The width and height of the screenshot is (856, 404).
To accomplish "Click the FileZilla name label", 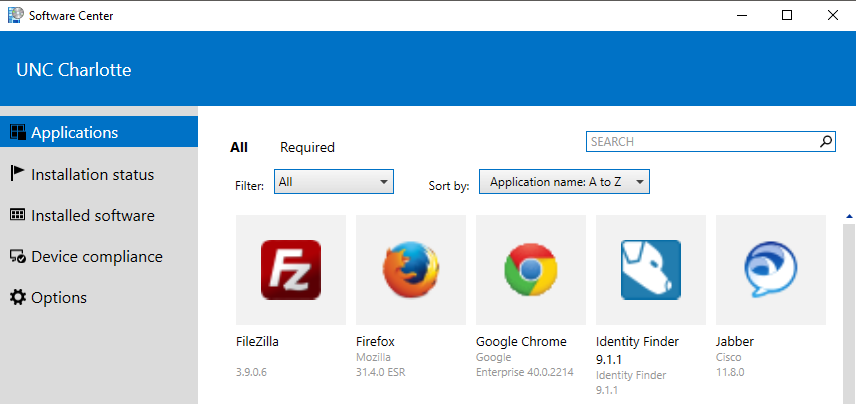I will (x=258, y=341).
